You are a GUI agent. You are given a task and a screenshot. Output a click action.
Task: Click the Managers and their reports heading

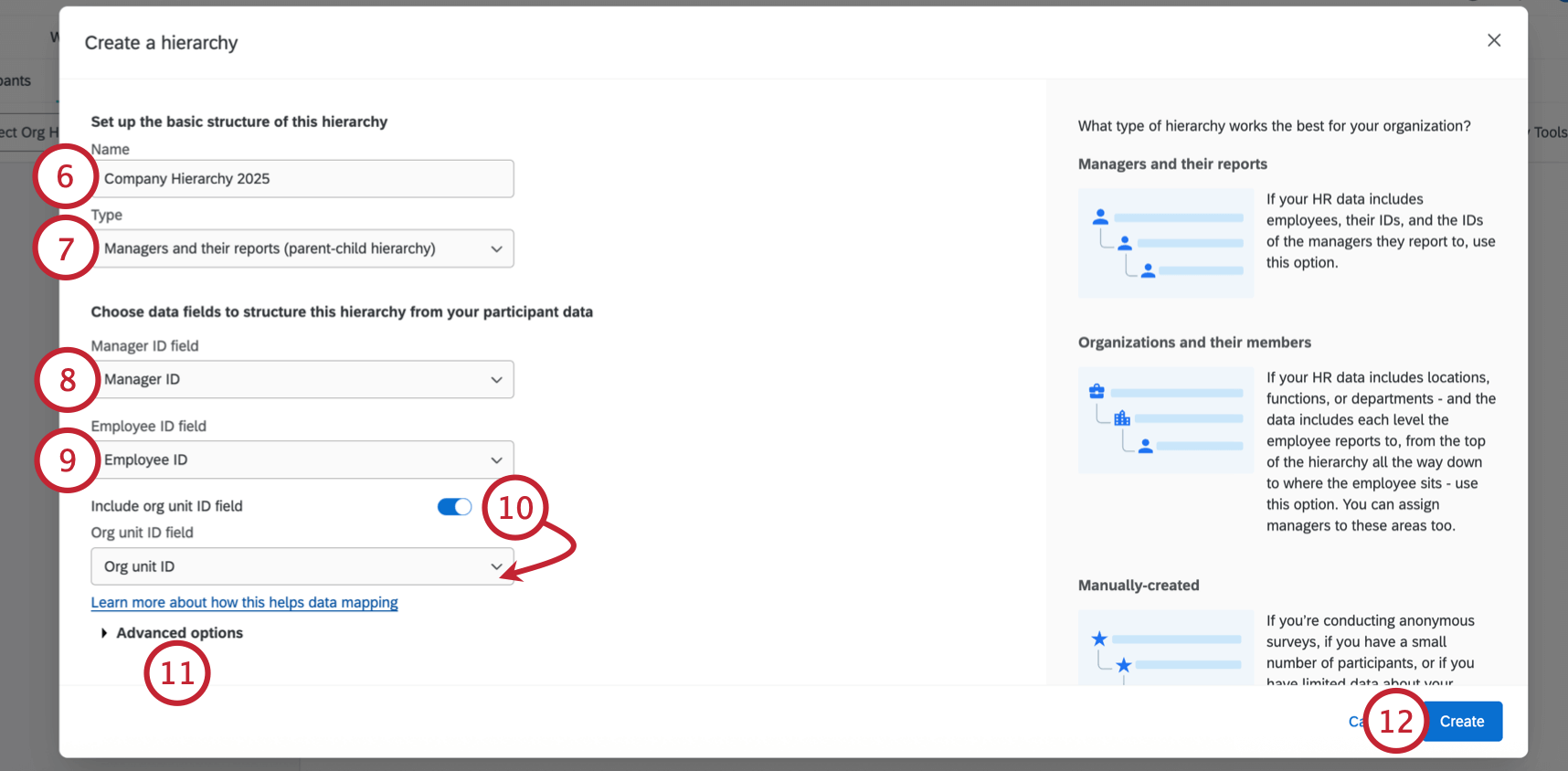pyautogui.click(x=1172, y=164)
